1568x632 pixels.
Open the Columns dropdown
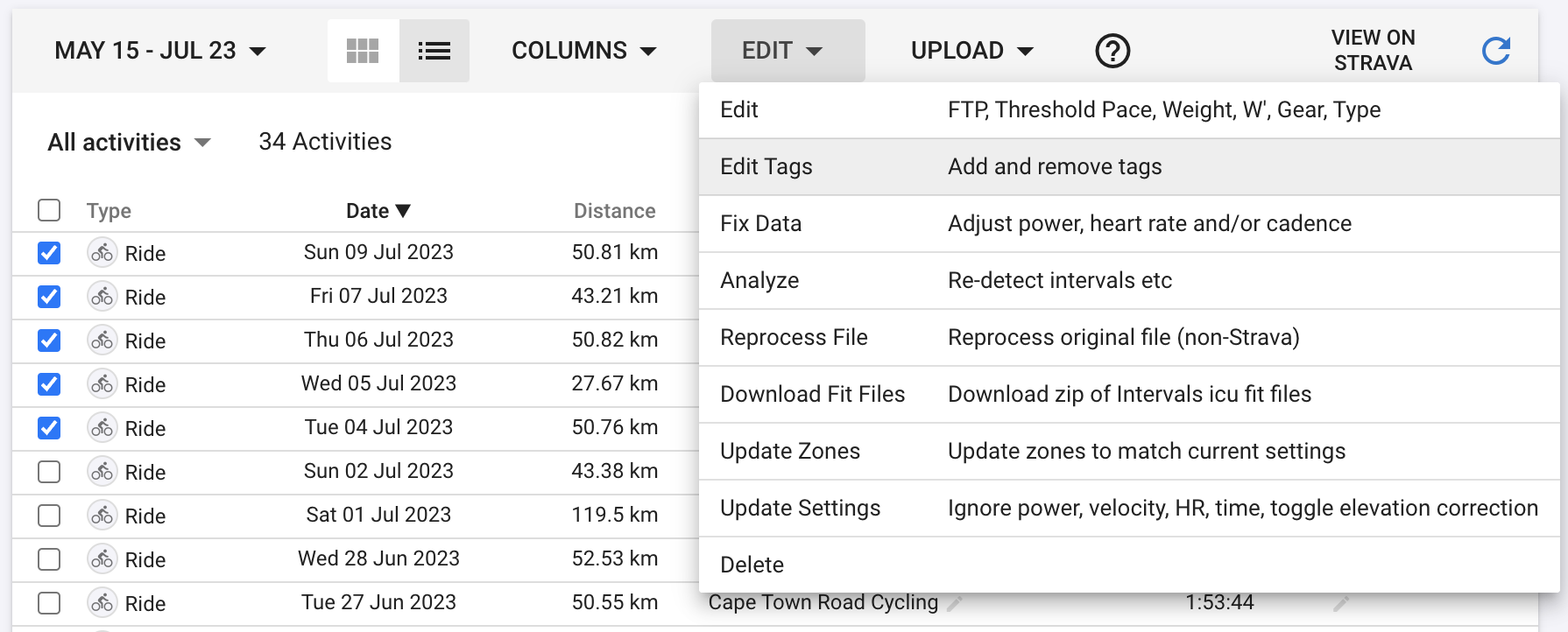[x=584, y=51]
